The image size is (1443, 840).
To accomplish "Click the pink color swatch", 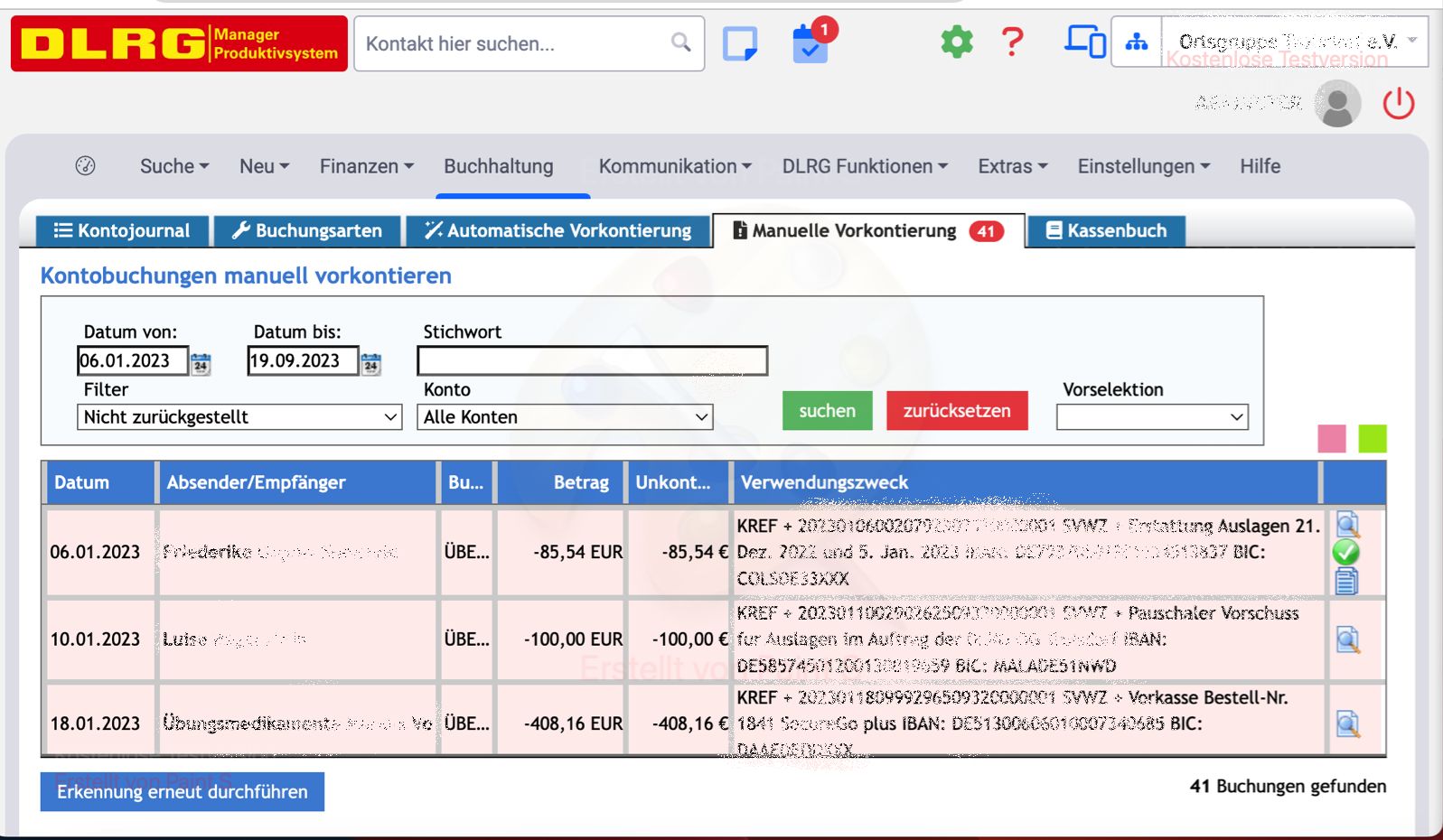I will (x=1332, y=438).
